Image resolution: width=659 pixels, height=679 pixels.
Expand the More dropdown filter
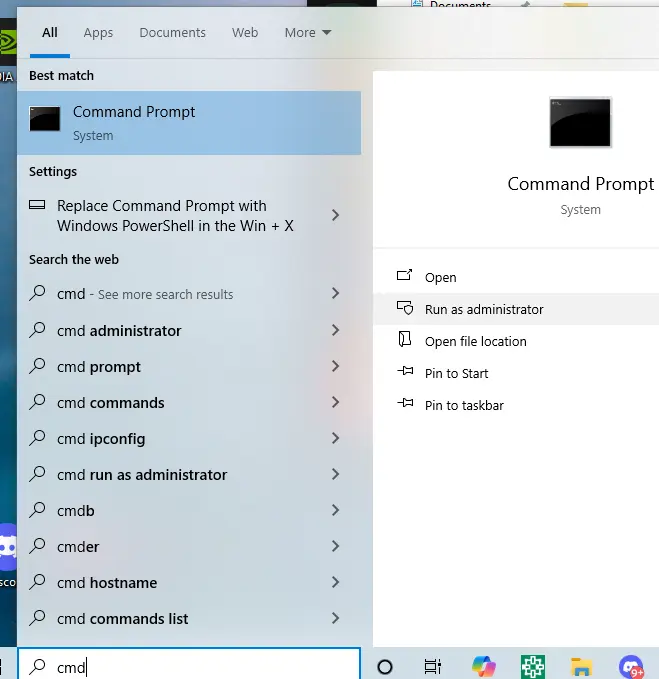pyautogui.click(x=308, y=33)
